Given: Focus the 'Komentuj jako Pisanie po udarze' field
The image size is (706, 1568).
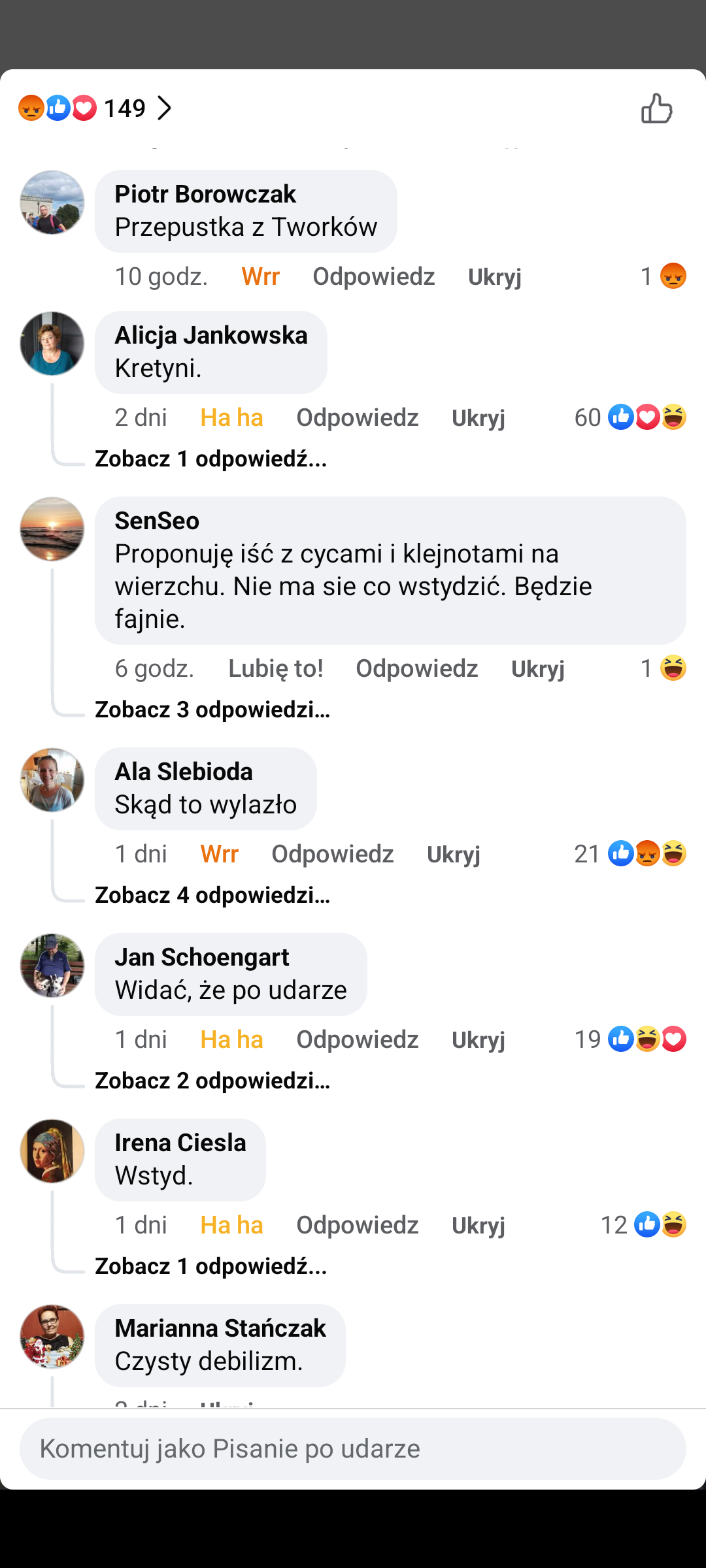Looking at the screenshot, I should click(x=353, y=1448).
